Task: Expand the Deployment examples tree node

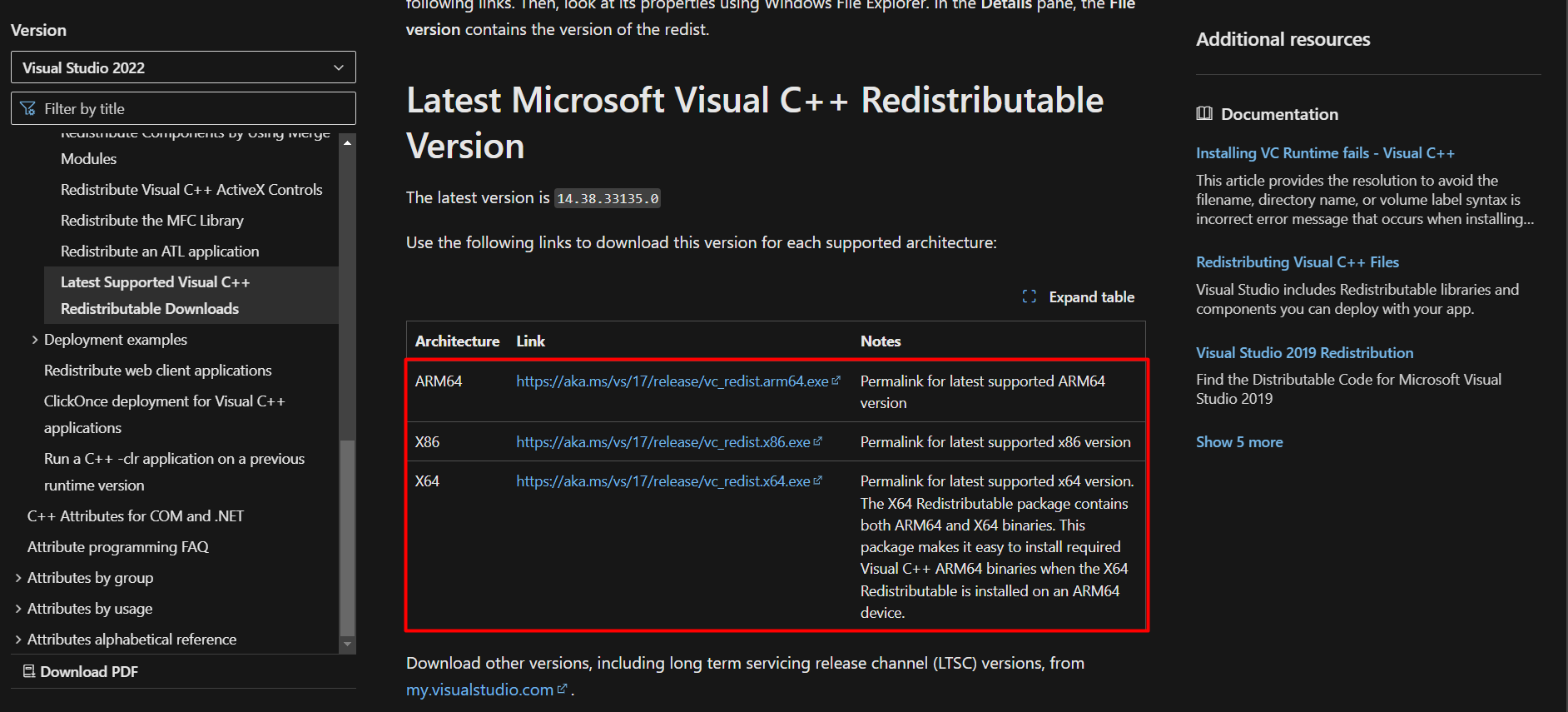Action: 35,340
